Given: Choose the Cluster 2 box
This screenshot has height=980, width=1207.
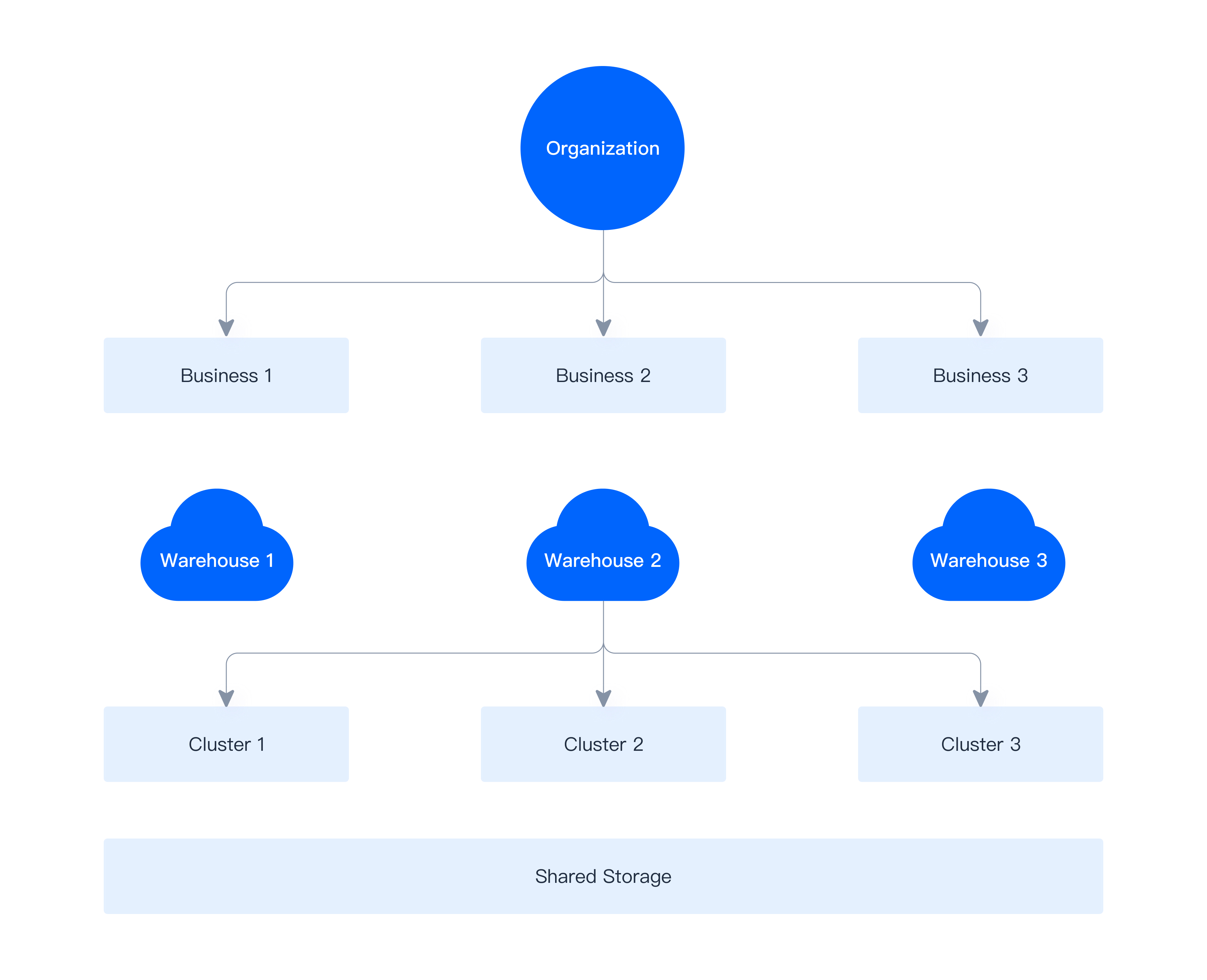Looking at the screenshot, I should pos(603,744).
